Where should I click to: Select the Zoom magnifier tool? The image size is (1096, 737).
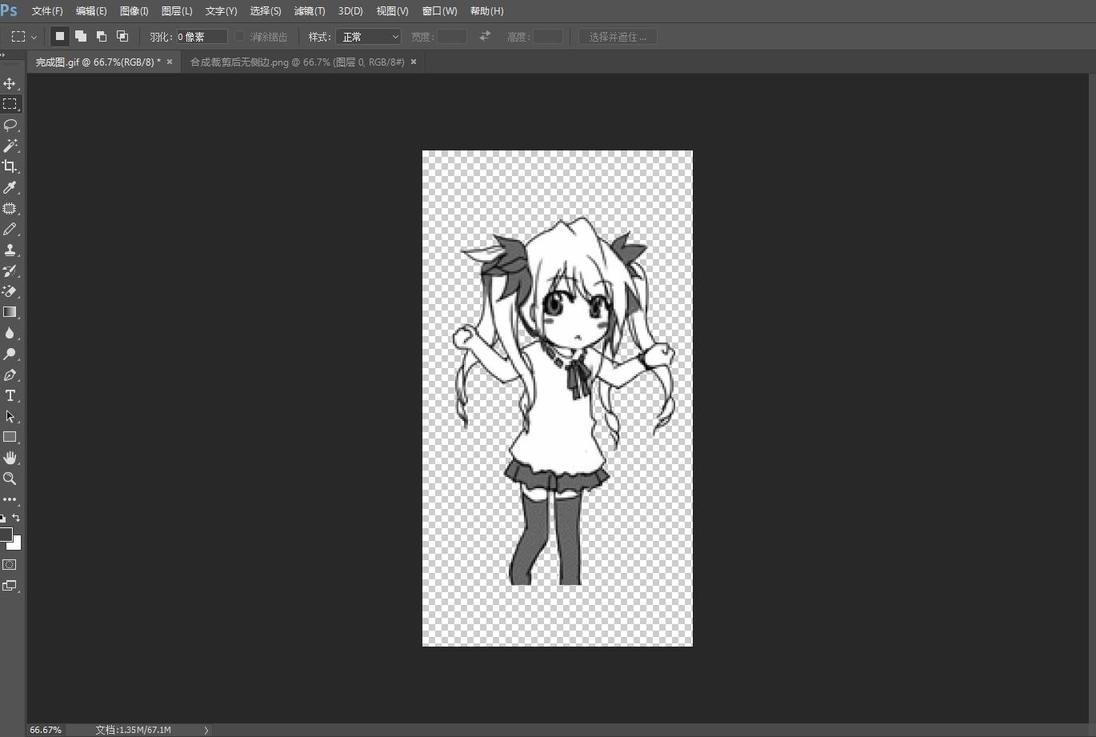(10, 479)
